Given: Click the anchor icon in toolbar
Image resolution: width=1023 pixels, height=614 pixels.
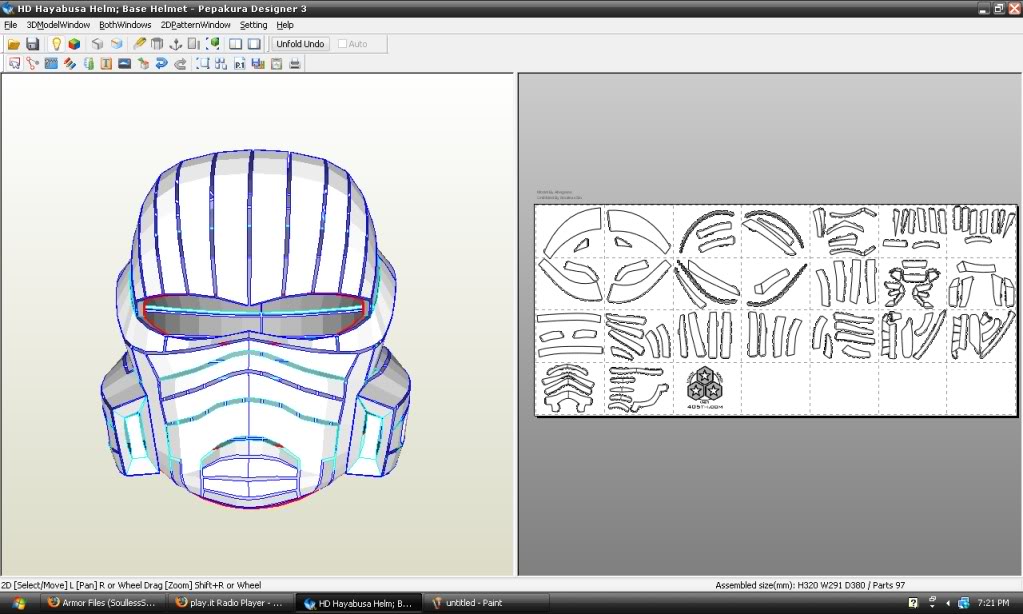Looking at the screenshot, I should [176, 44].
